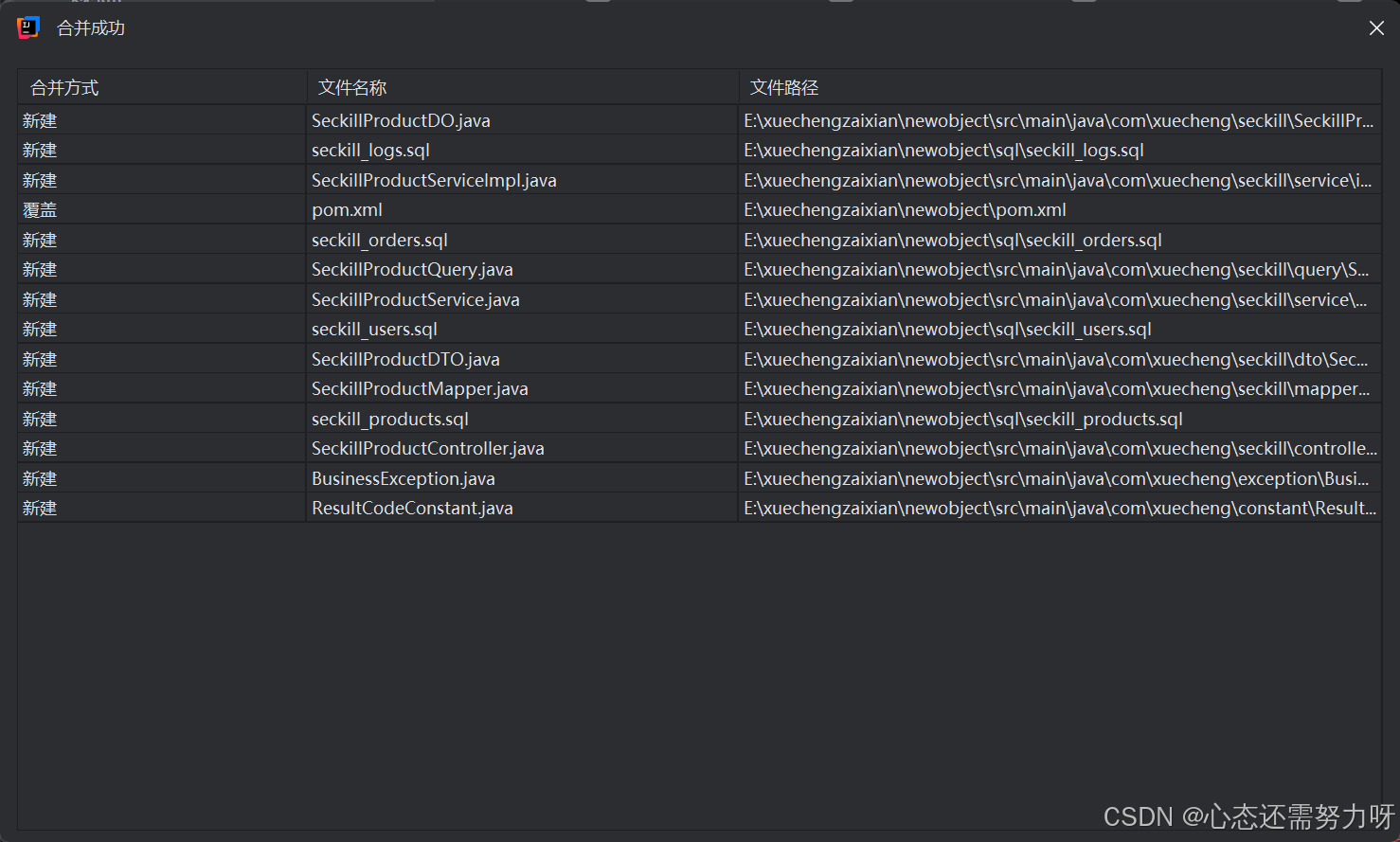Click path of SeckillProductService.java row

click(1055, 299)
